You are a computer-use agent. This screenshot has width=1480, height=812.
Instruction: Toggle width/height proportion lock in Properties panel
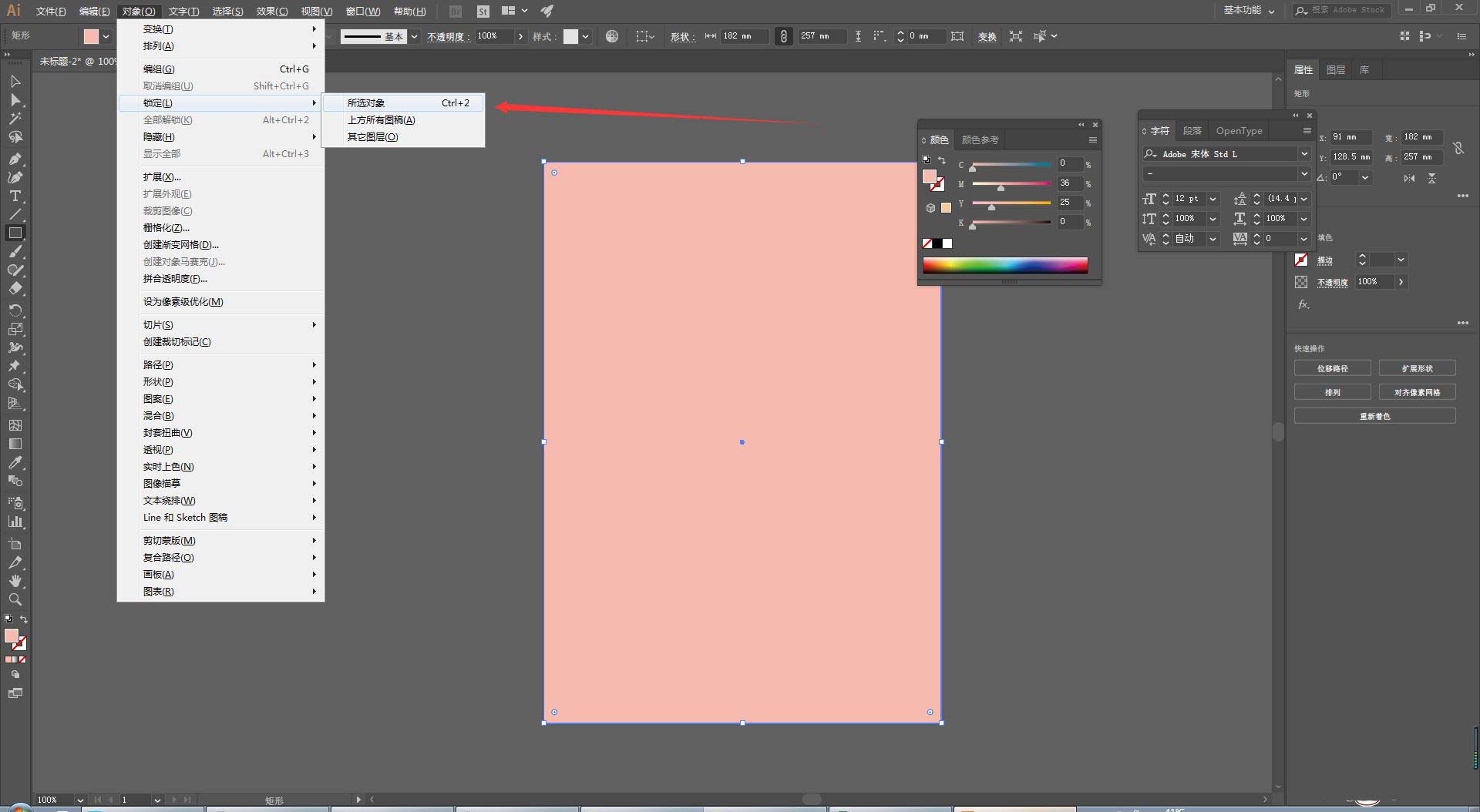[x=1458, y=148]
